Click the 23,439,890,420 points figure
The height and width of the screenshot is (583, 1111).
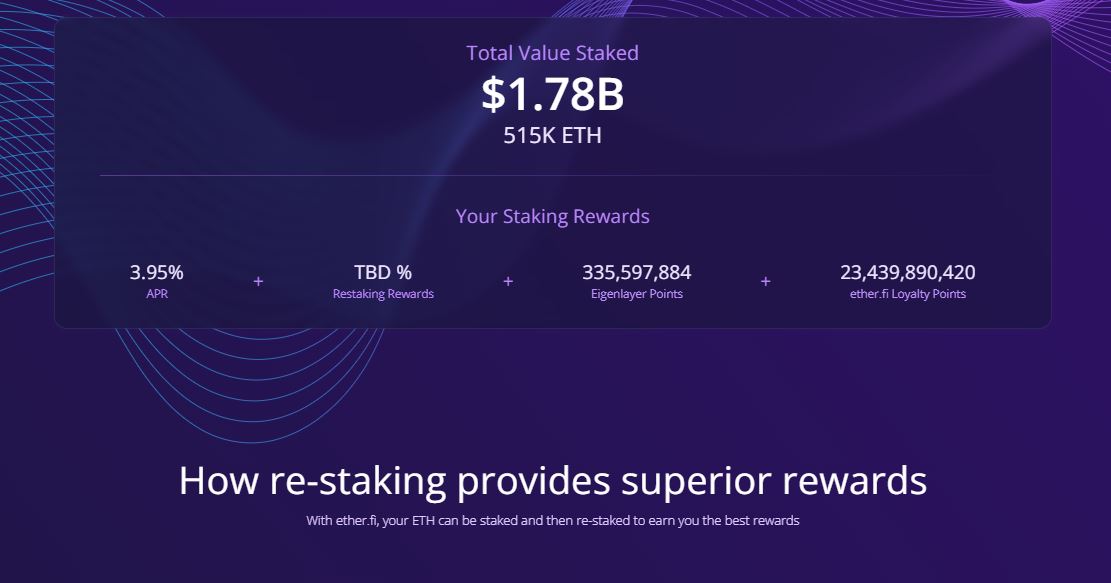coord(908,272)
